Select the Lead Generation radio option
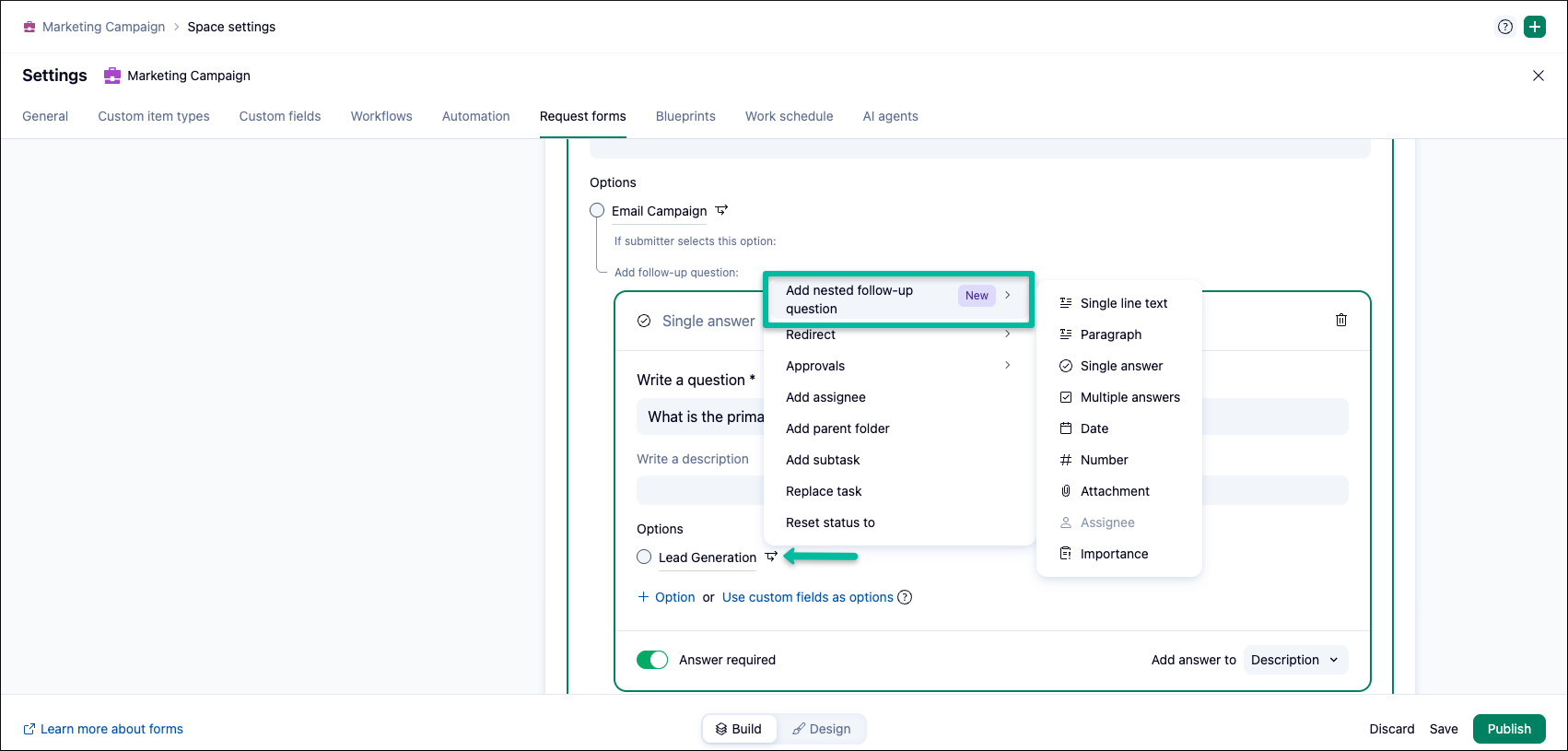 (x=644, y=557)
